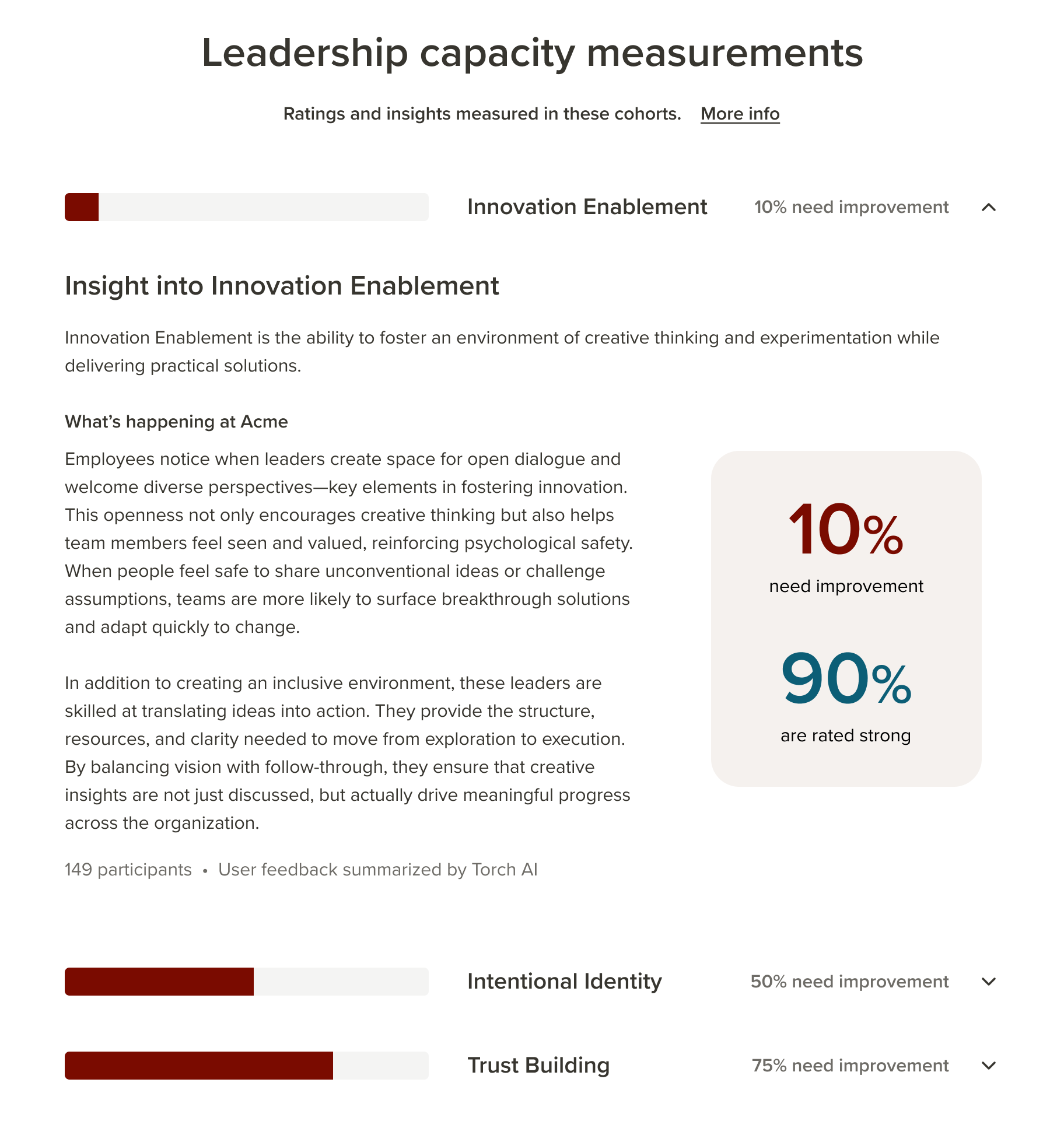Viewport: 1064px width, 1128px height.
Task: Click the large teal 90% statistic
Action: pyautogui.click(x=846, y=679)
